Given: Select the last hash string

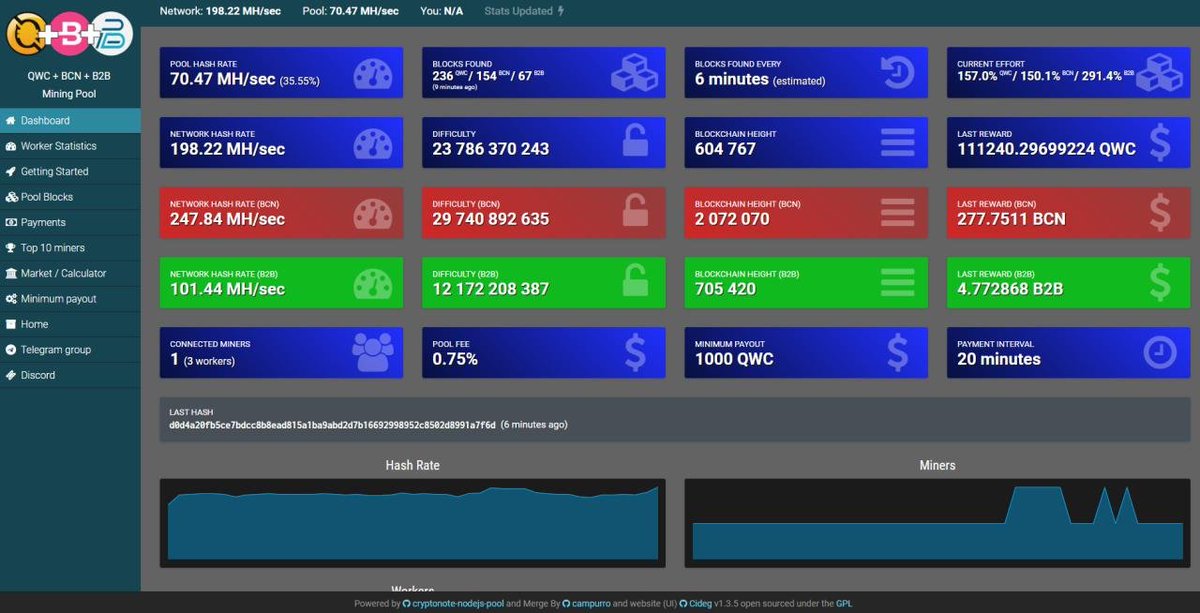Looking at the screenshot, I should tap(332, 425).
